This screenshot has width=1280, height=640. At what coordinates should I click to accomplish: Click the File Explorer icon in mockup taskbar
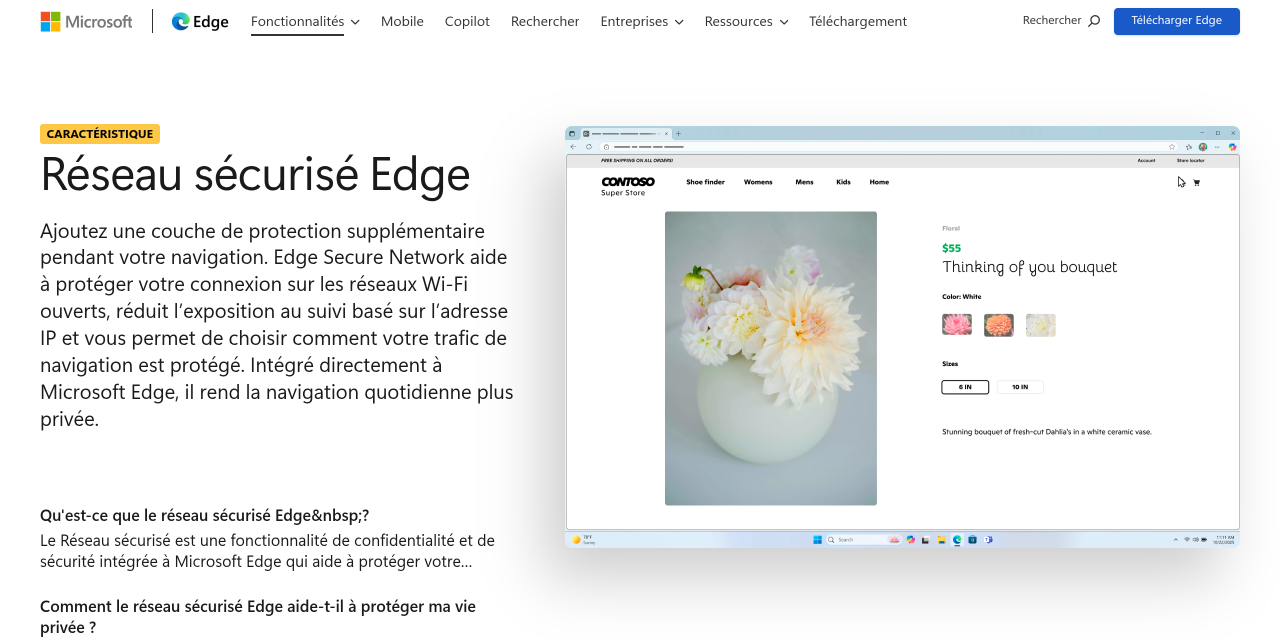pos(942,540)
